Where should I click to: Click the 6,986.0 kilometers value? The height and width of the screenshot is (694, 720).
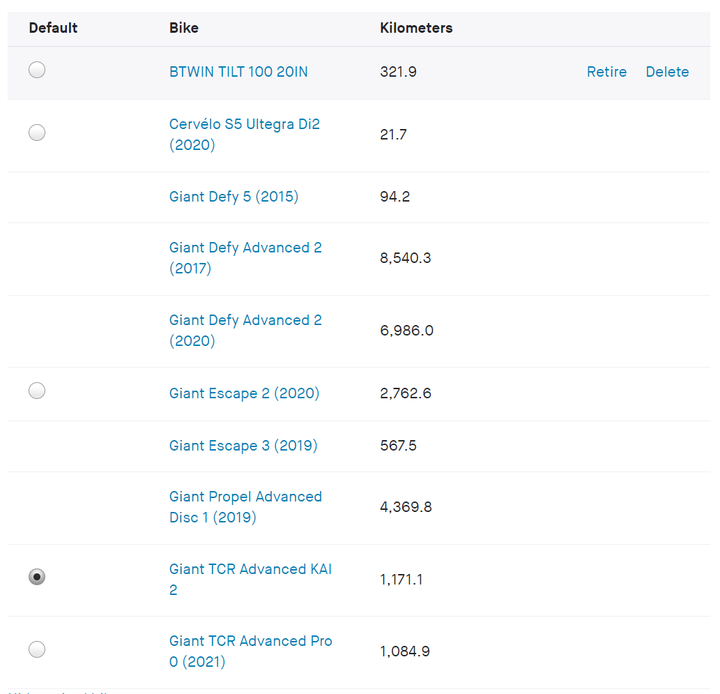point(406,331)
